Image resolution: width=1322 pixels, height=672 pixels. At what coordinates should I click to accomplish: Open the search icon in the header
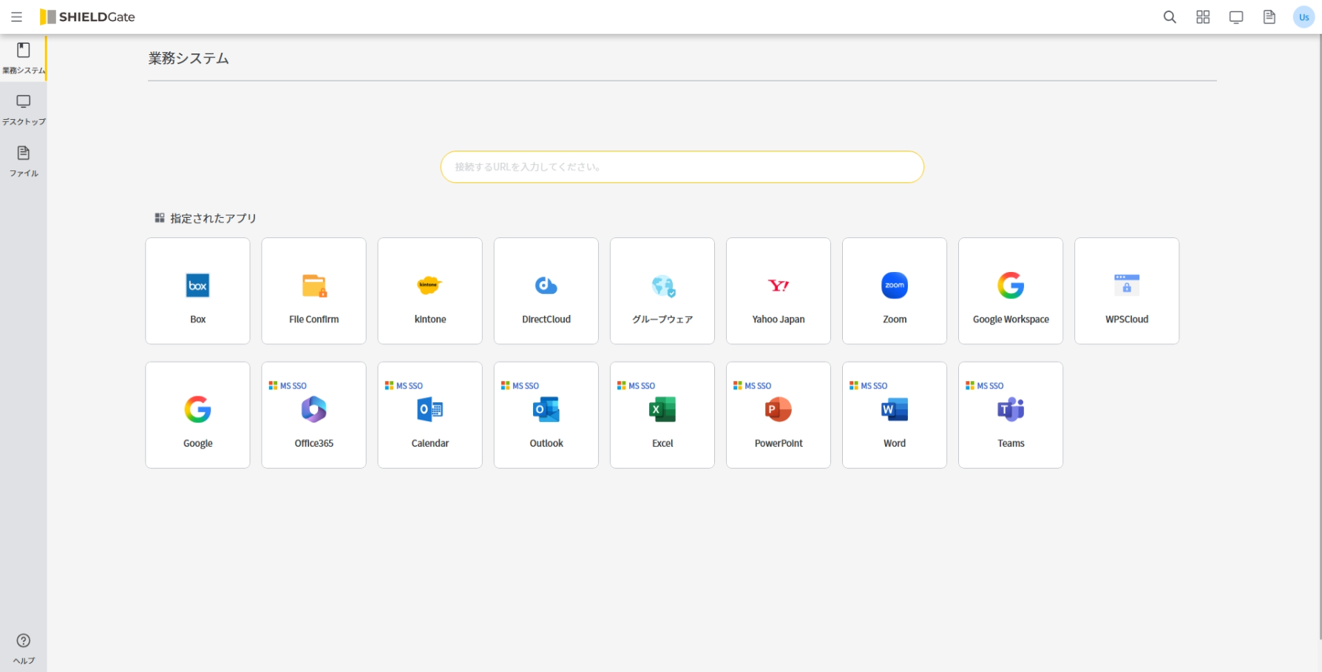[x=1169, y=17]
